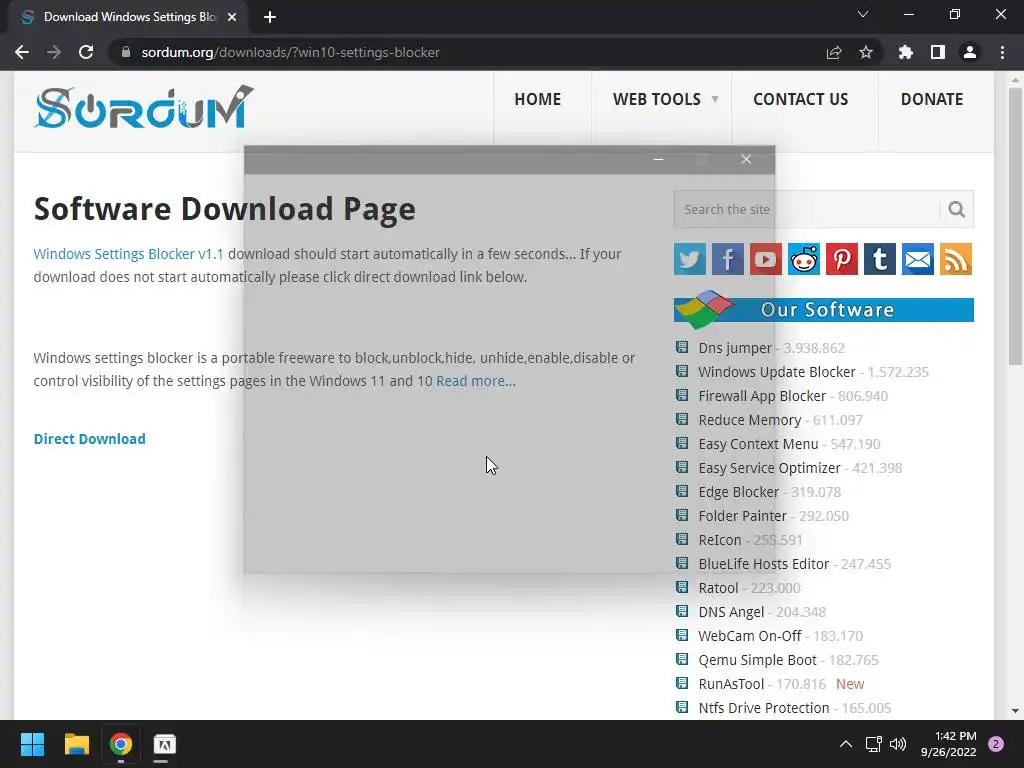
Task: Open Chrome extensions puzzle icon
Action: pos(906,52)
